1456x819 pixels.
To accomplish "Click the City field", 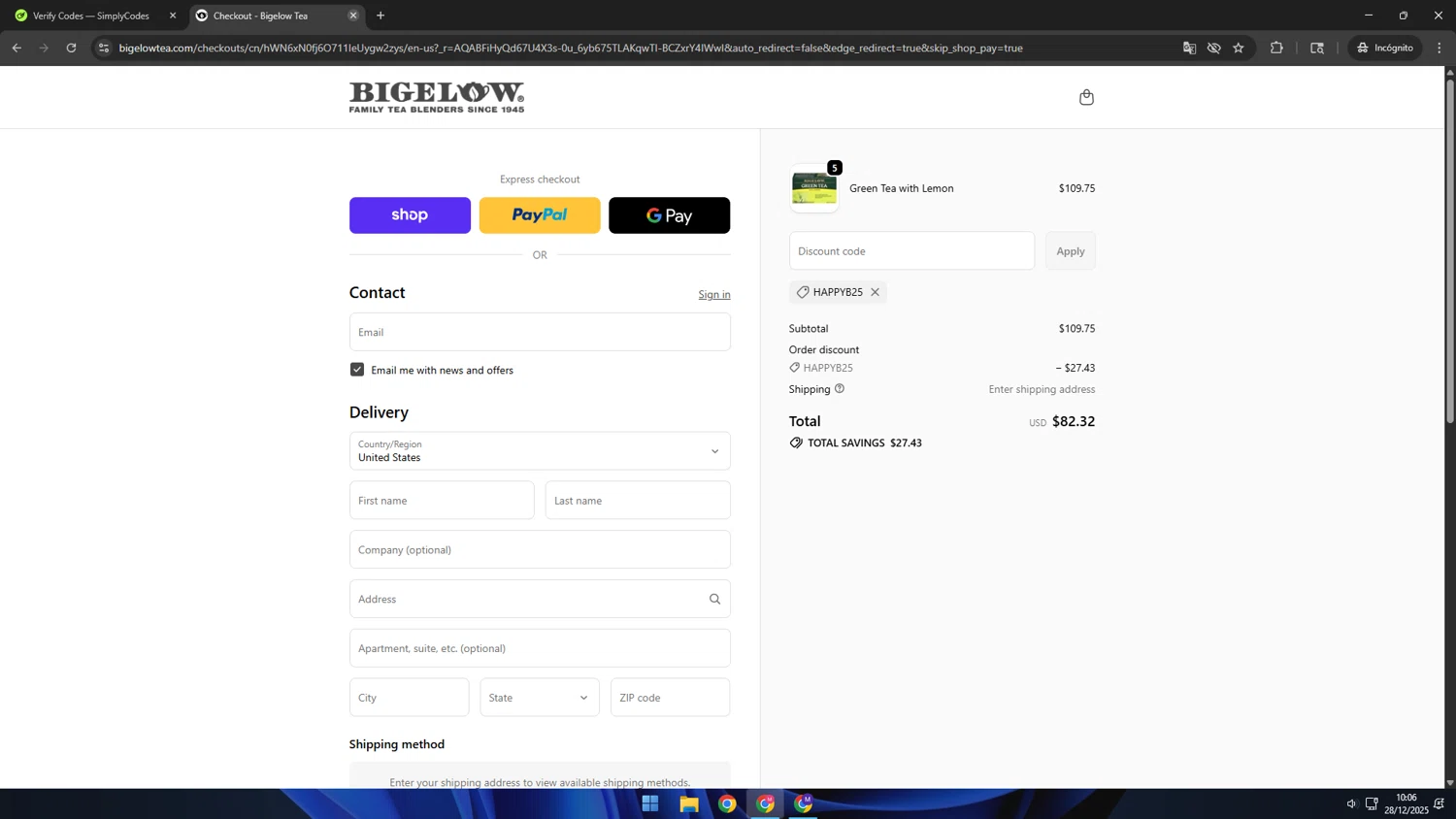I will pos(410,698).
